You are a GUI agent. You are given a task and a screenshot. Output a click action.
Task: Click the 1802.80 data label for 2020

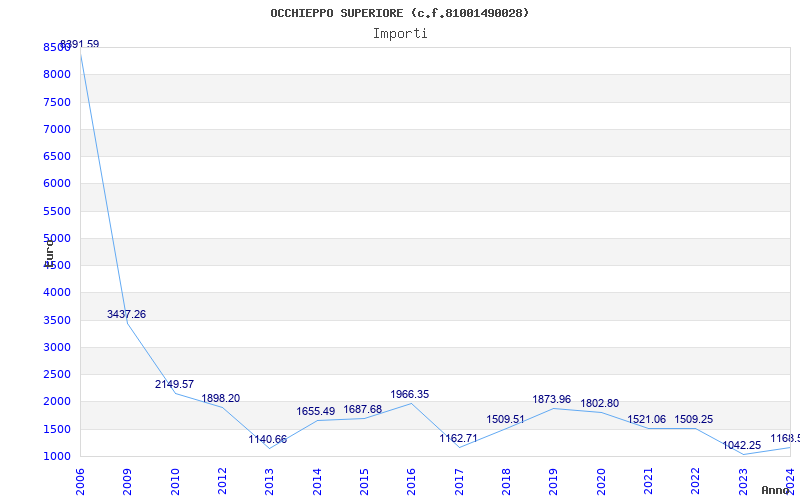click(599, 403)
